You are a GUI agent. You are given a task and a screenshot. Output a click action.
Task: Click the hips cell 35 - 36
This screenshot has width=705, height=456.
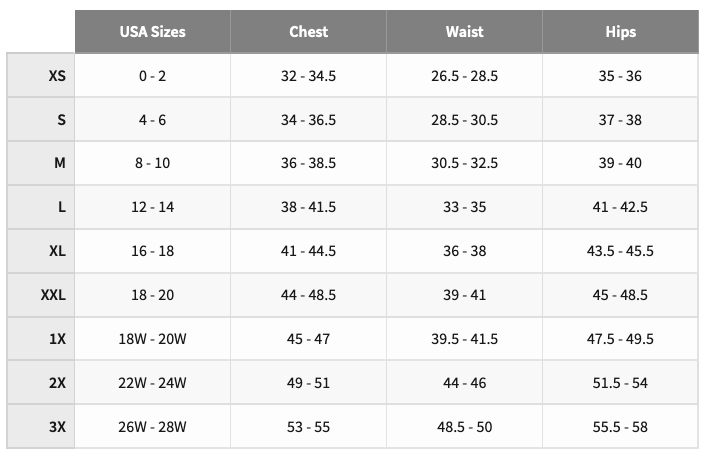tap(620, 76)
